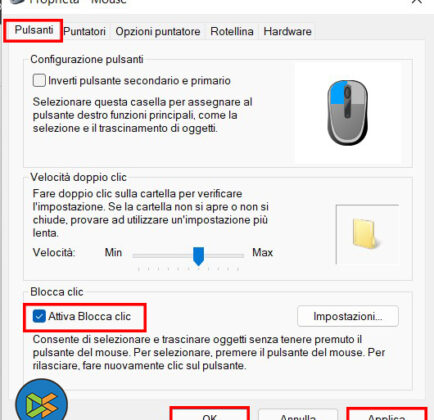Click the yellow test folder icon
The height and width of the screenshot is (420, 434).
pos(365,233)
